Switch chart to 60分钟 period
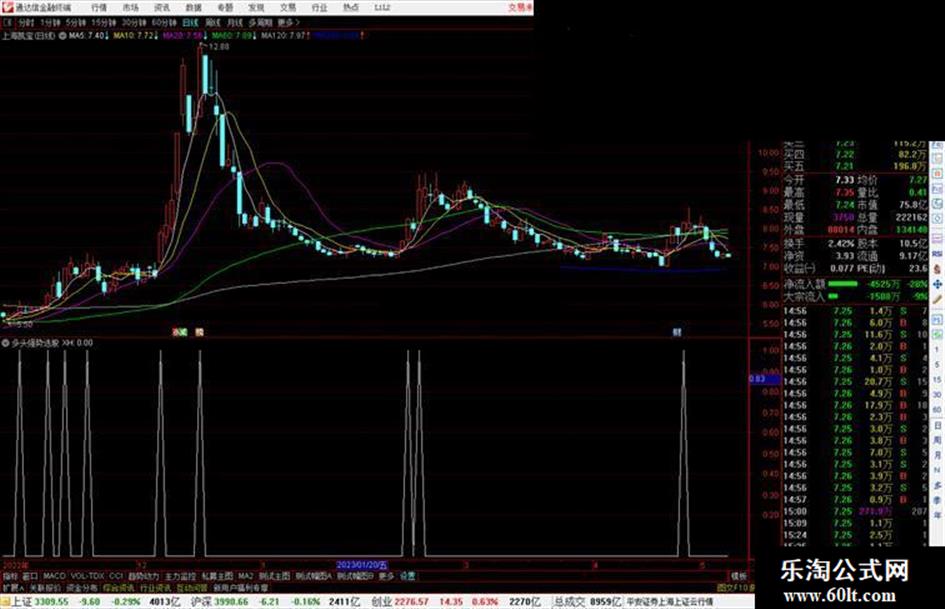 163,23
